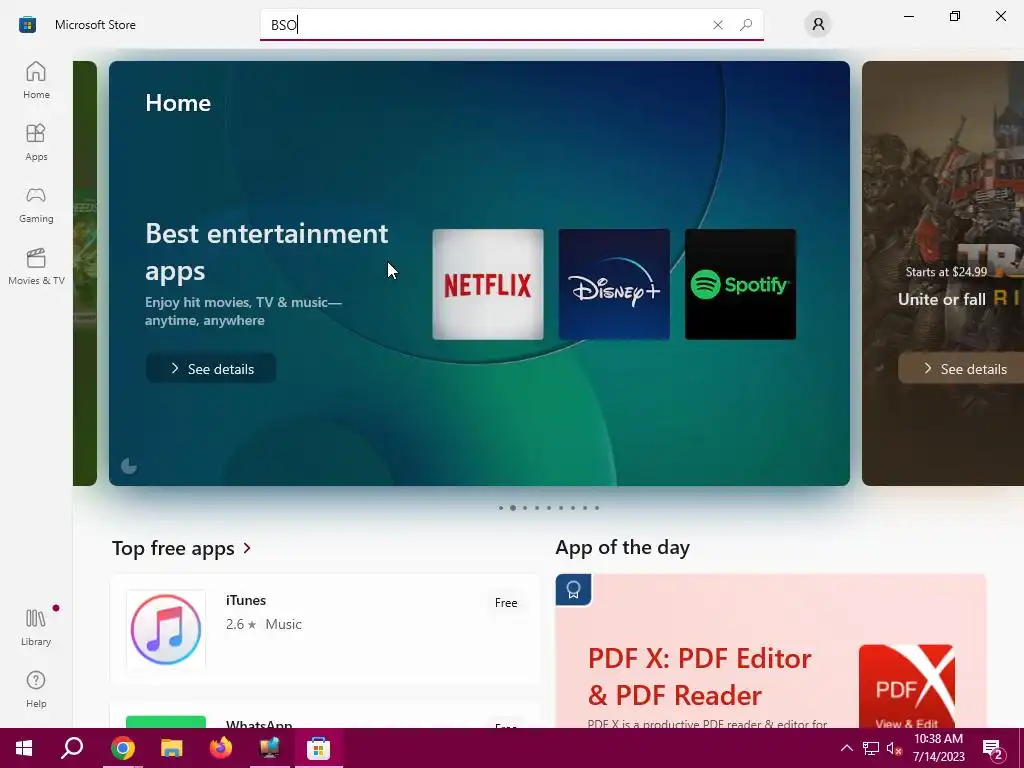Open the Help page

[36, 689]
